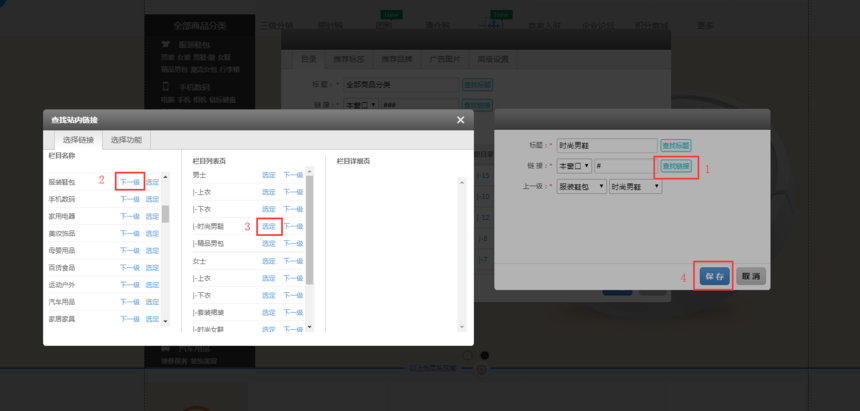Click the up arrow of the 栏目名称 list scrollbar

(166, 177)
